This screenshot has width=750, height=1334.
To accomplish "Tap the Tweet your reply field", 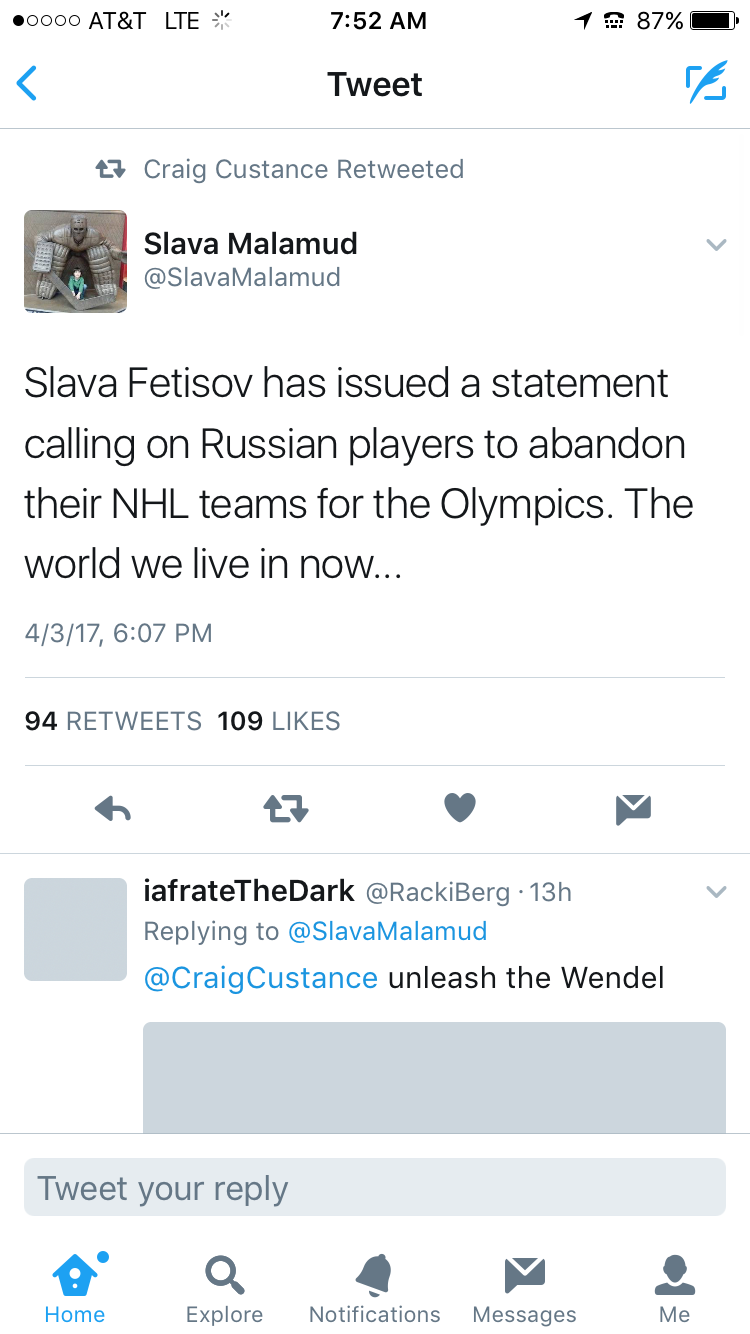I will (x=375, y=1188).
